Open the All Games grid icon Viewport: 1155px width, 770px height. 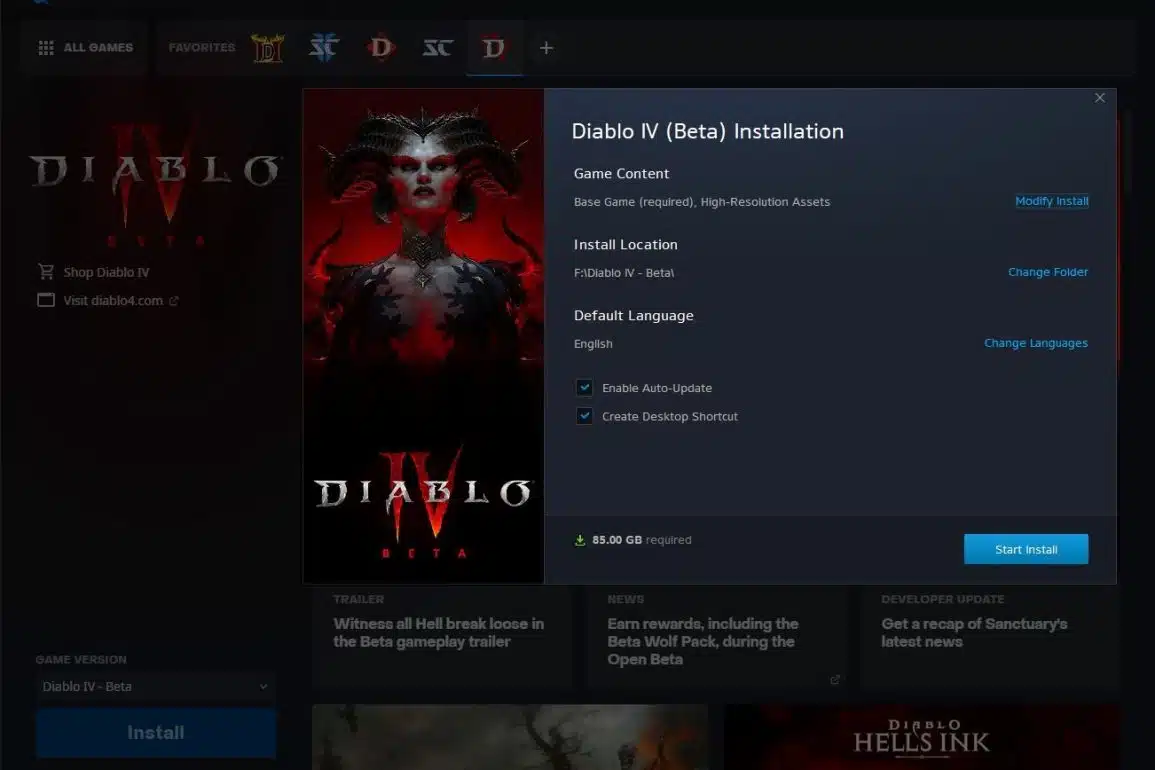point(46,48)
